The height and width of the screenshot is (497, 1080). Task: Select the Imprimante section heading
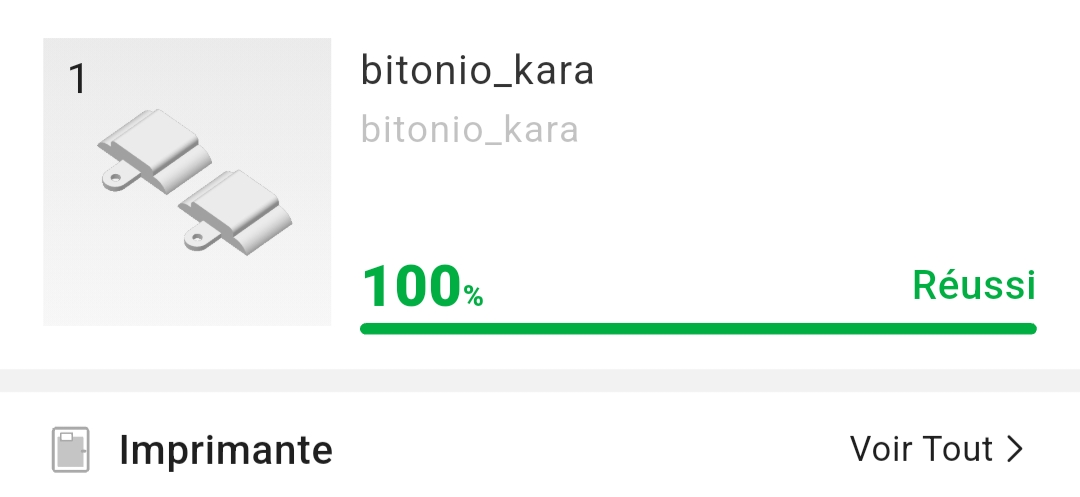225,450
